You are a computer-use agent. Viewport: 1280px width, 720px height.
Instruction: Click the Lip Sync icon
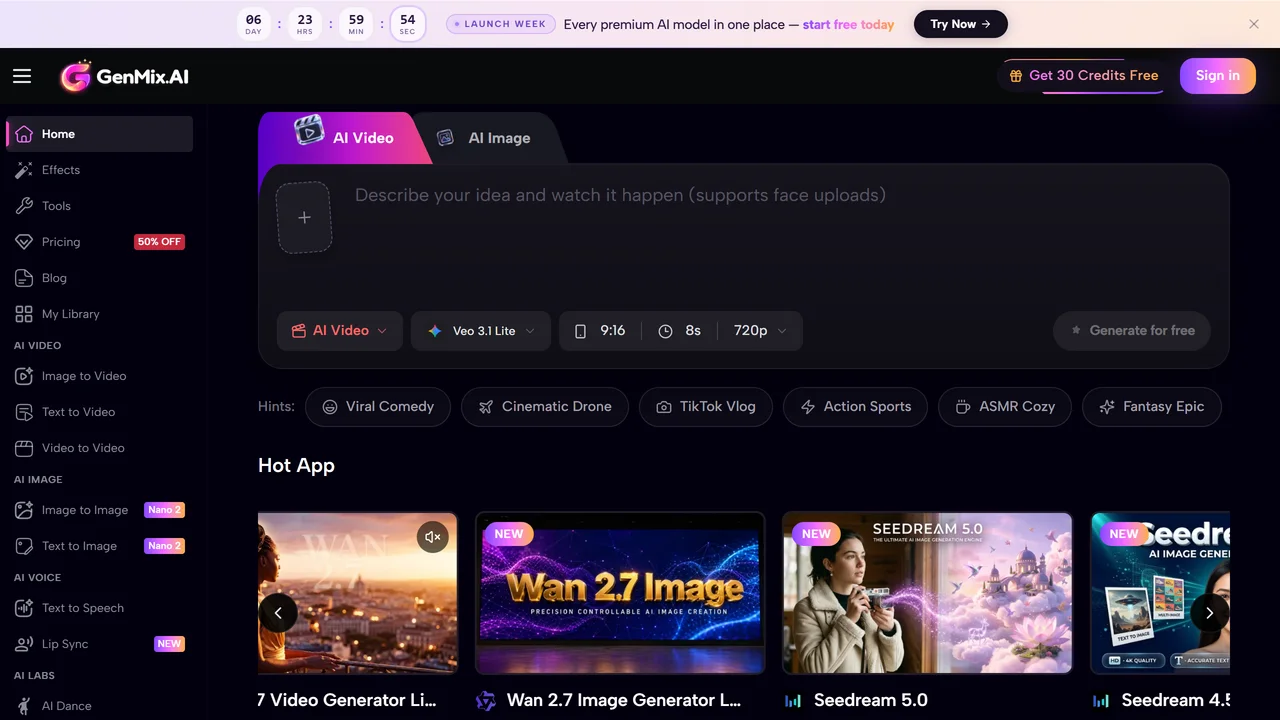tap(24, 644)
